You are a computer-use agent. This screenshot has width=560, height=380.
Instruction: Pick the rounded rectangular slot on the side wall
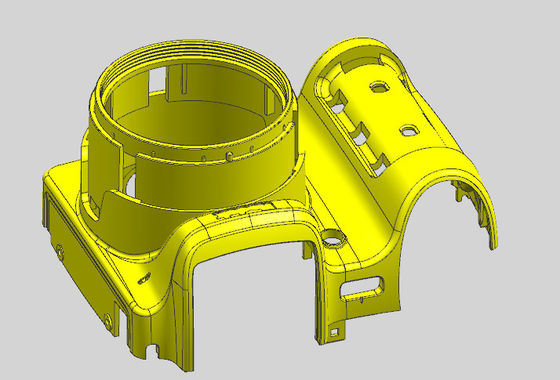pyautogui.click(x=362, y=288)
